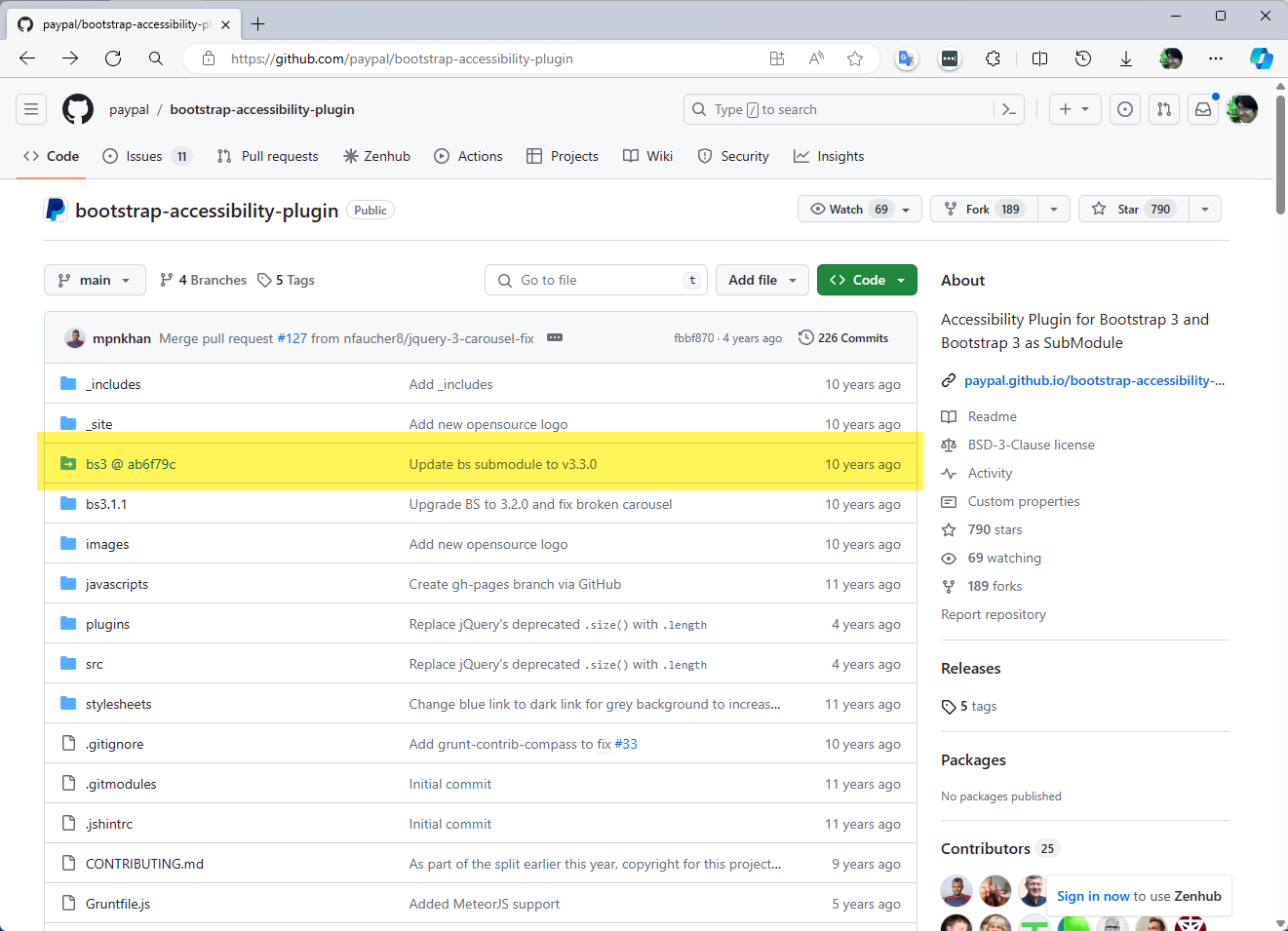Expand the Fork options caret
Image resolution: width=1288 pixels, height=931 pixels.
click(1054, 209)
